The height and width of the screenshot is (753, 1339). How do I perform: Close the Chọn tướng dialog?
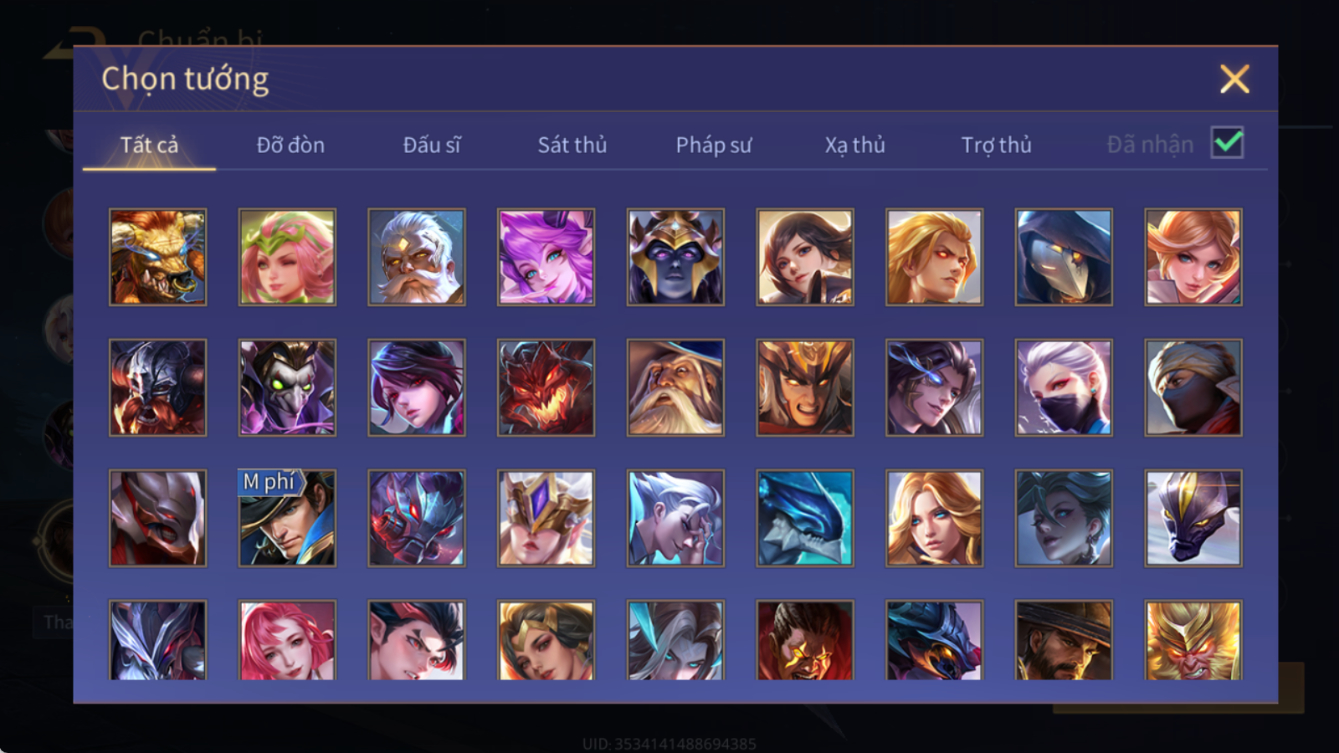(x=1234, y=79)
